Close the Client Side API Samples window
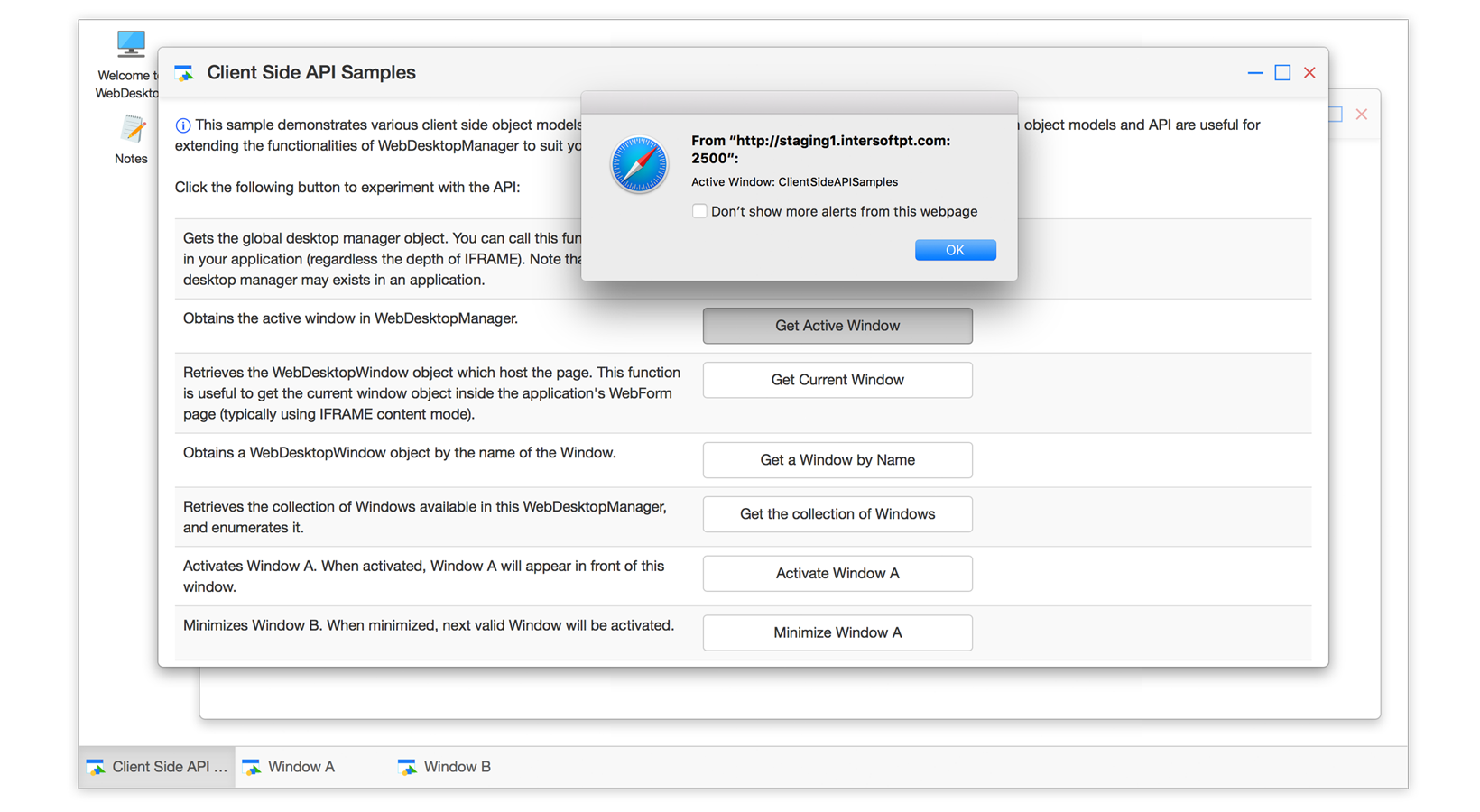Screen dimensions: 1480x812 (x=1309, y=73)
